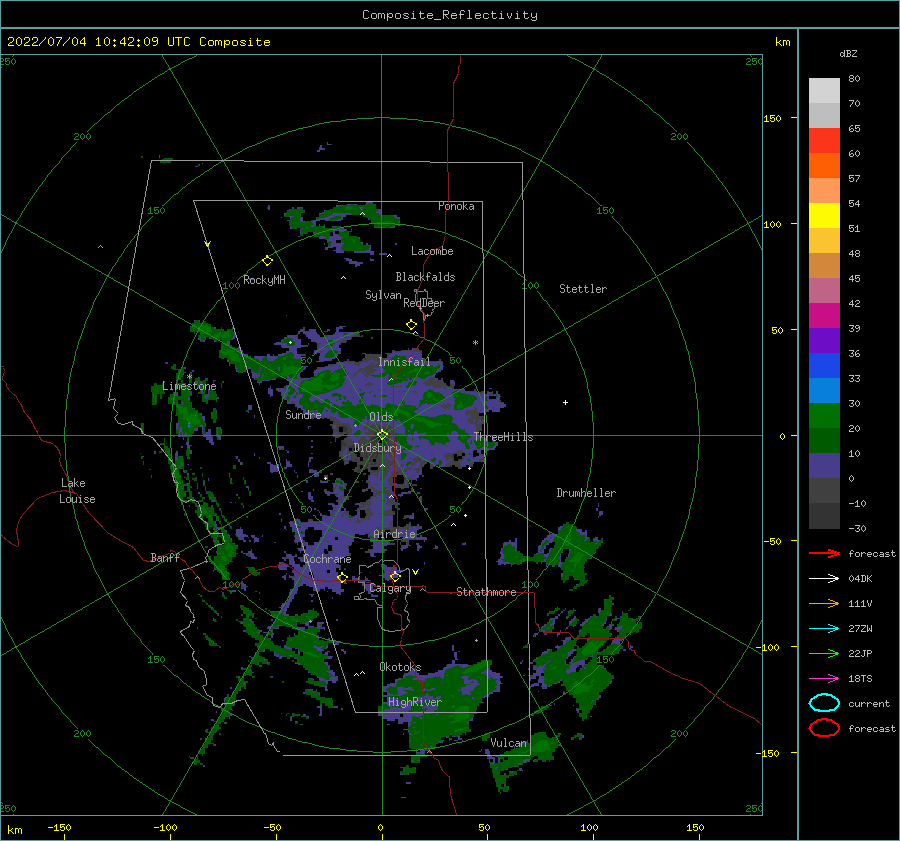Click the Cochrane town label
The width and height of the screenshot is (900, 841).
coord(327,559)
